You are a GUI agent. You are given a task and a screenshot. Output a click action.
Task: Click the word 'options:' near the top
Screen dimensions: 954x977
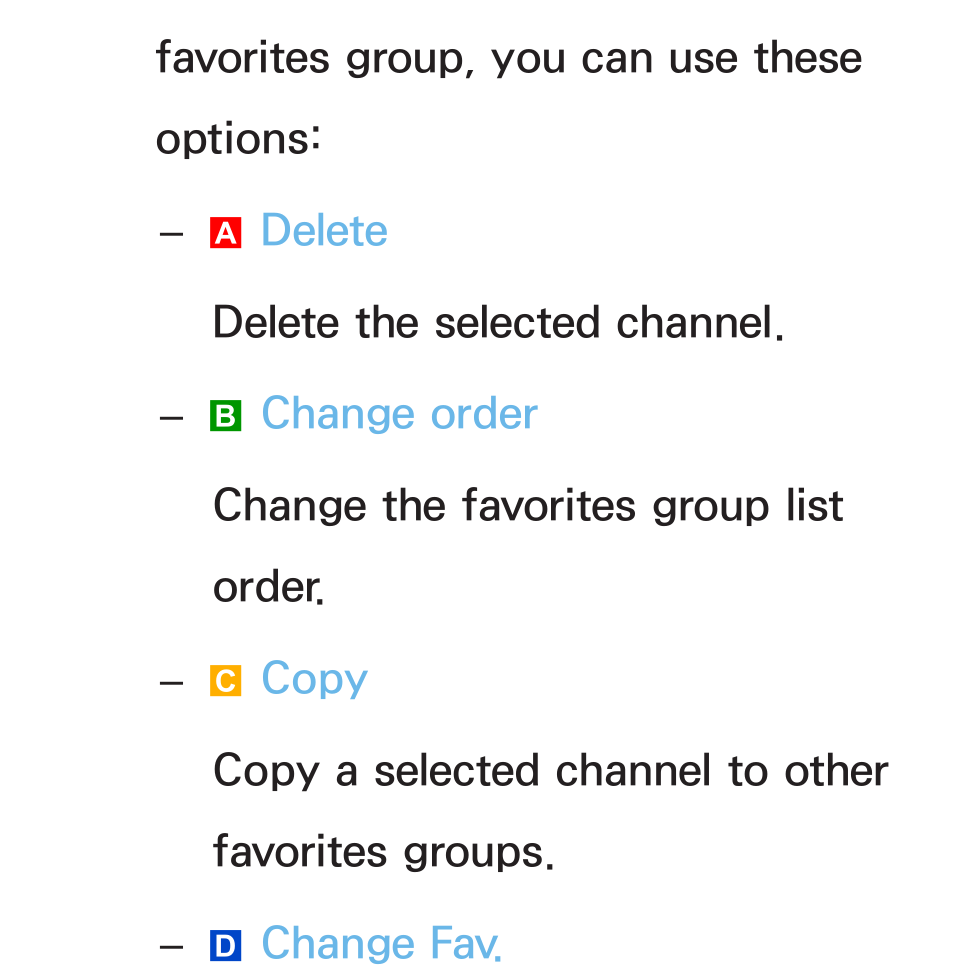tap(238, 140)
